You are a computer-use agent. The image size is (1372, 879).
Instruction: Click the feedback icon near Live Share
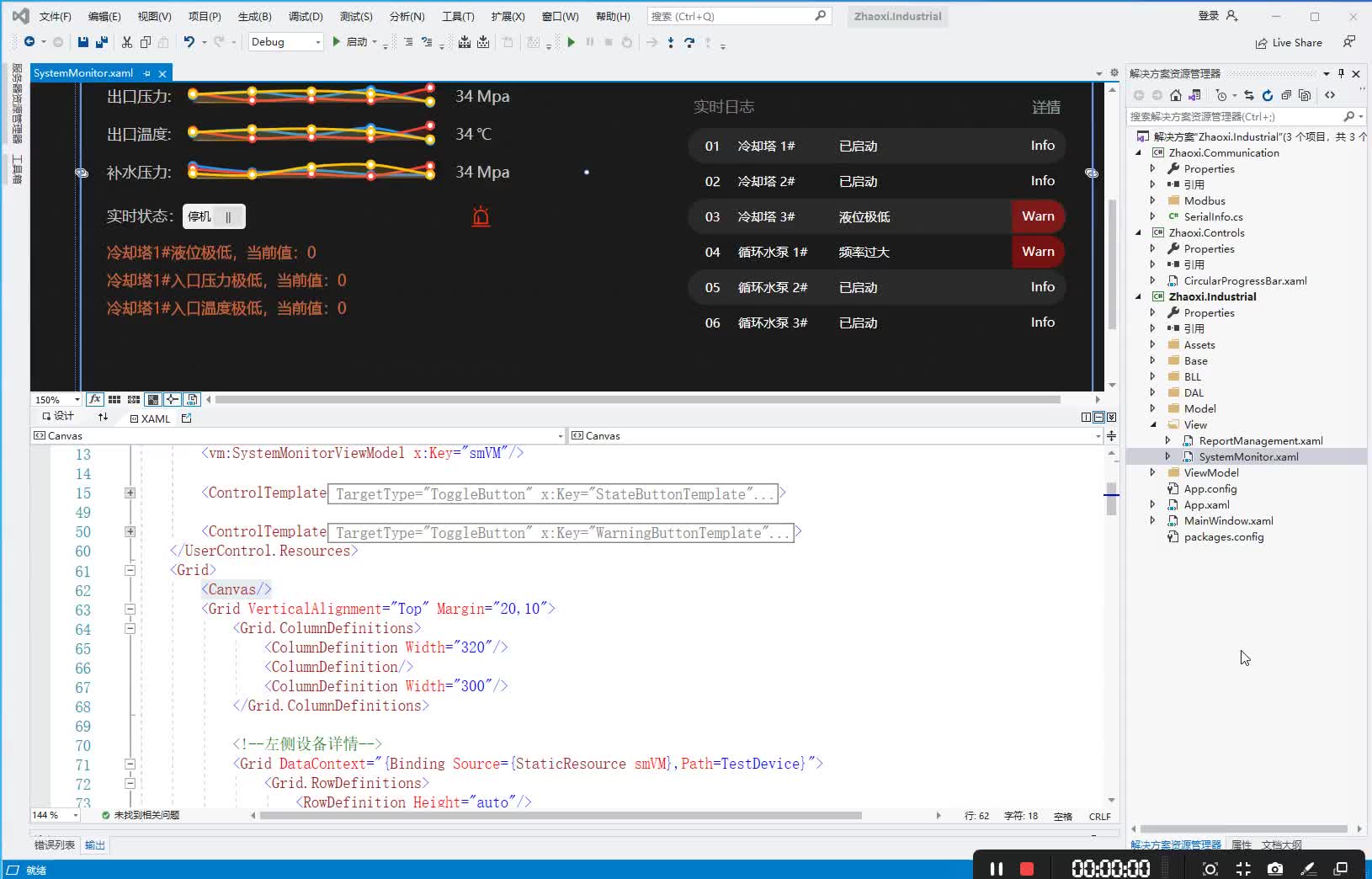pos(1349,42)
